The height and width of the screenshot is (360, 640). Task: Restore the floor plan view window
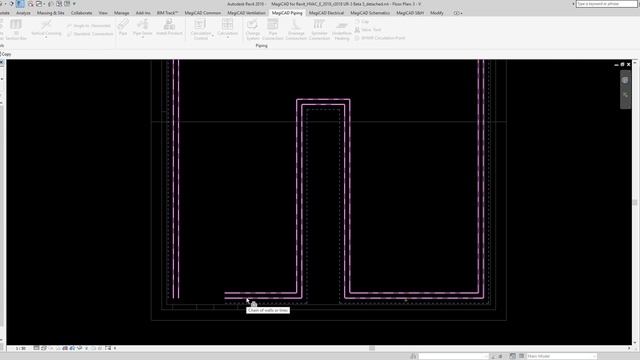point(622,64)
